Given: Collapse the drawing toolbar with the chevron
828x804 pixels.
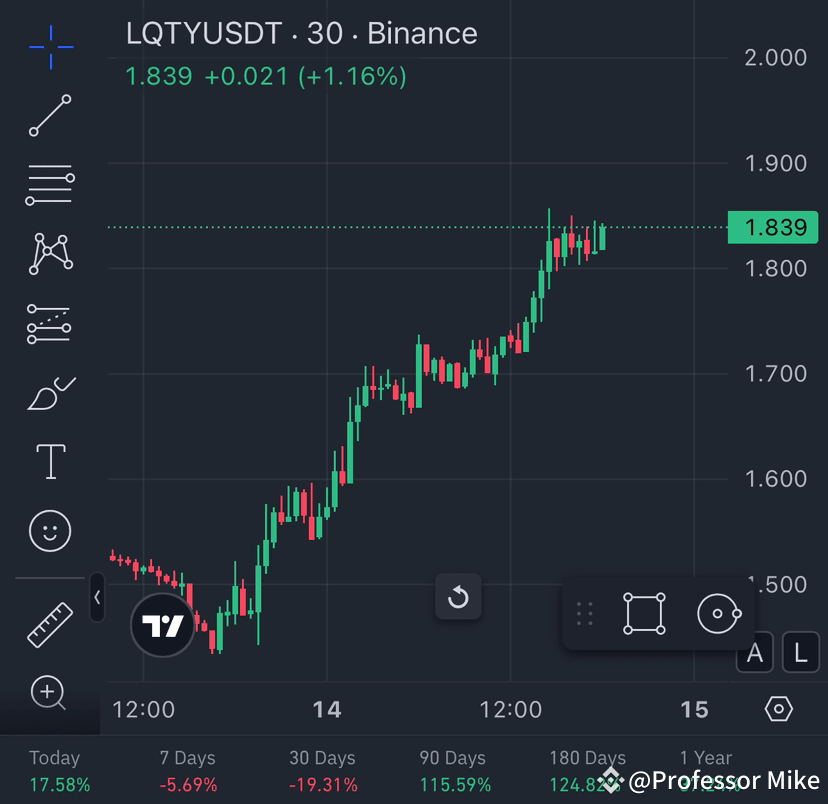Looking at the screenshot, I should coord(96,597).
